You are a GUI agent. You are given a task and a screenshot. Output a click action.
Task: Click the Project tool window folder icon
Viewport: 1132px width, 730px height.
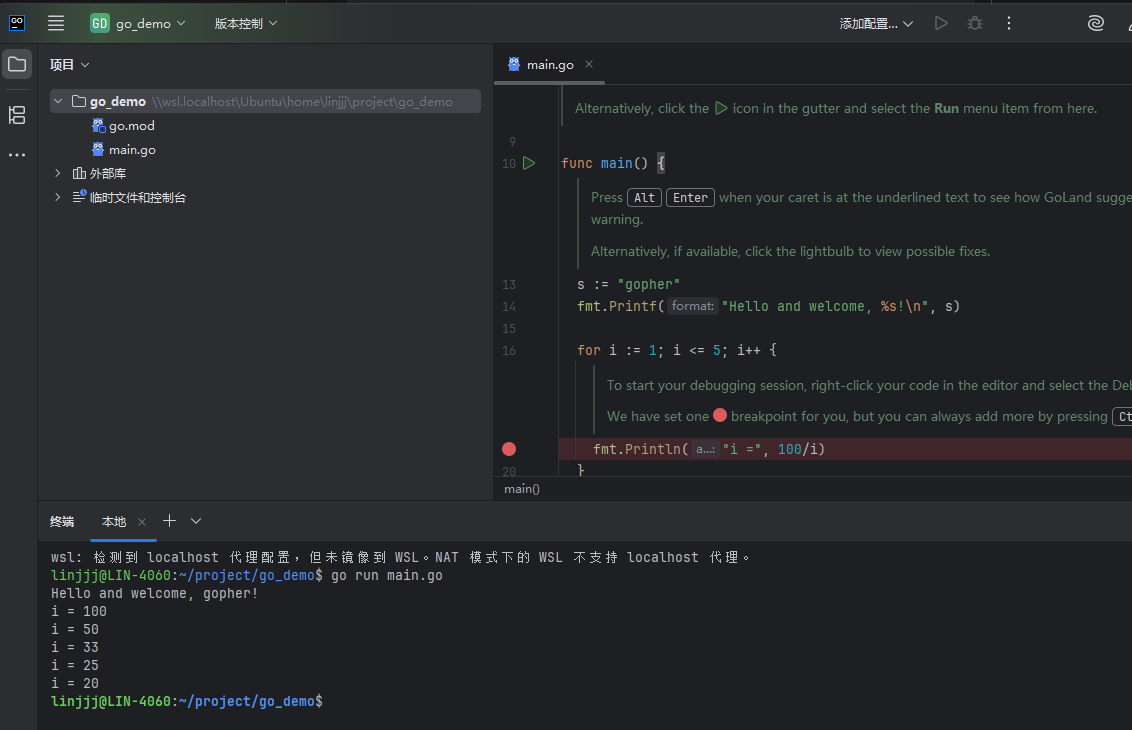click(x=17, y=65)
